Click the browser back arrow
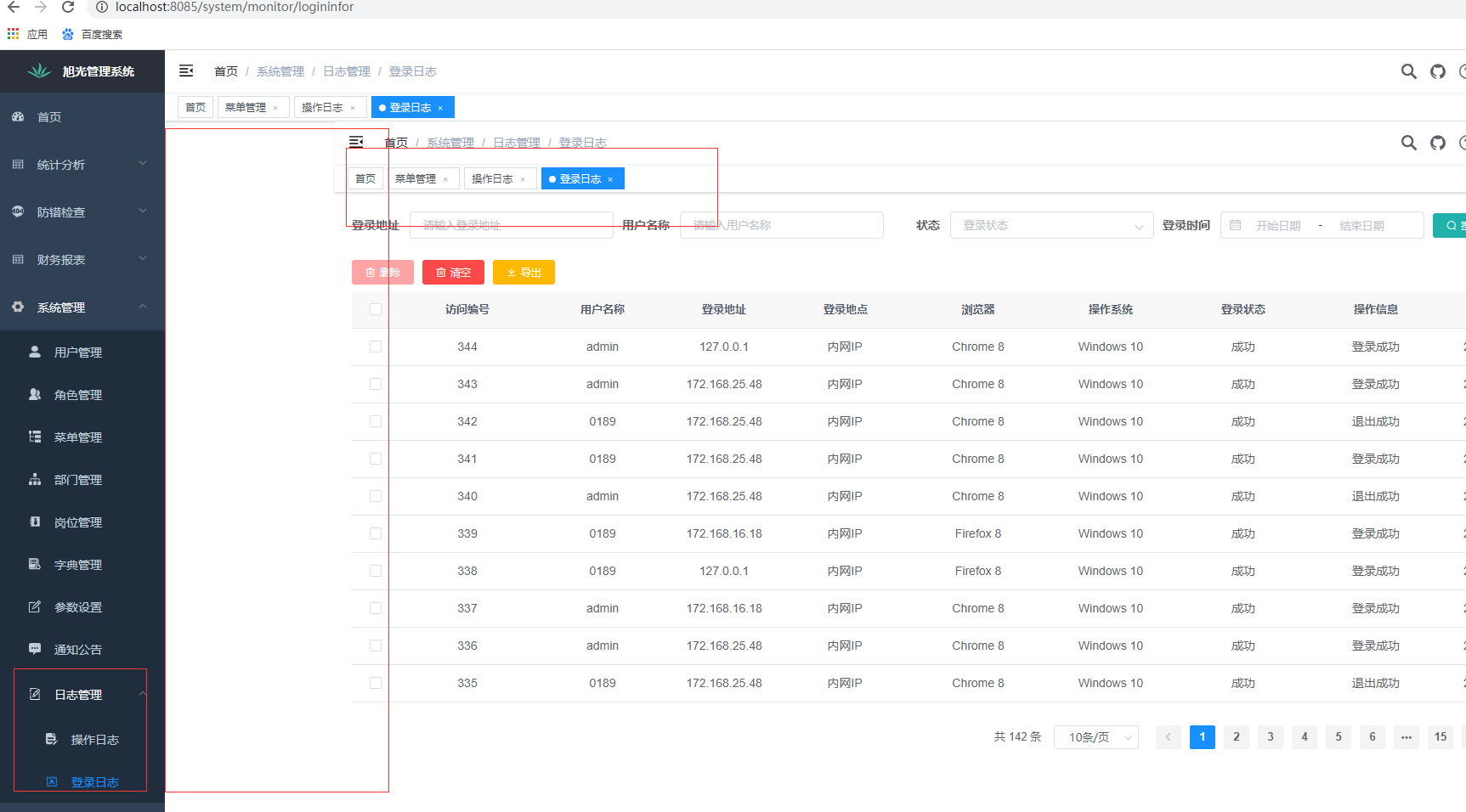The image size is (1466, 812). click(14, 7)
